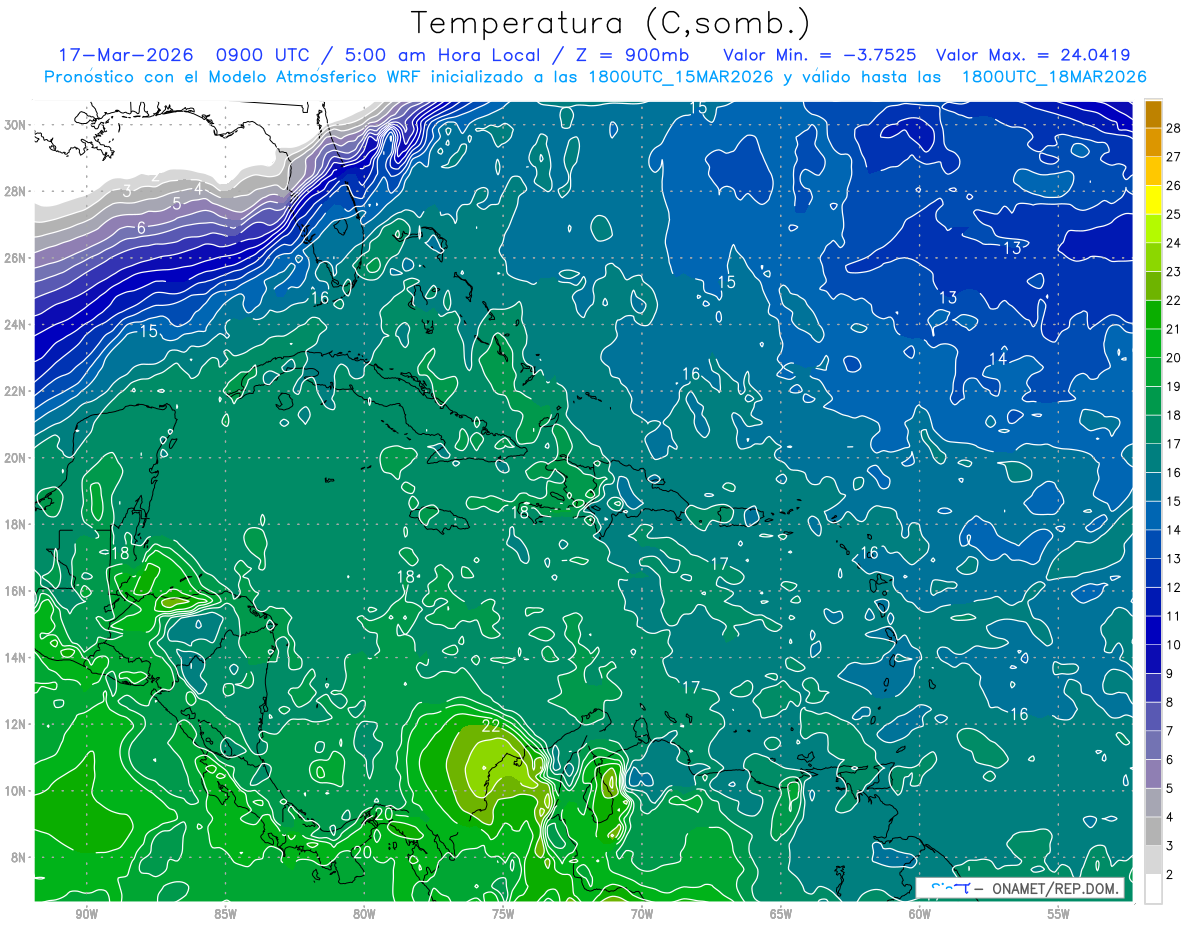Click legend value 28
1200x927 pixels.
coord(1174,127)
